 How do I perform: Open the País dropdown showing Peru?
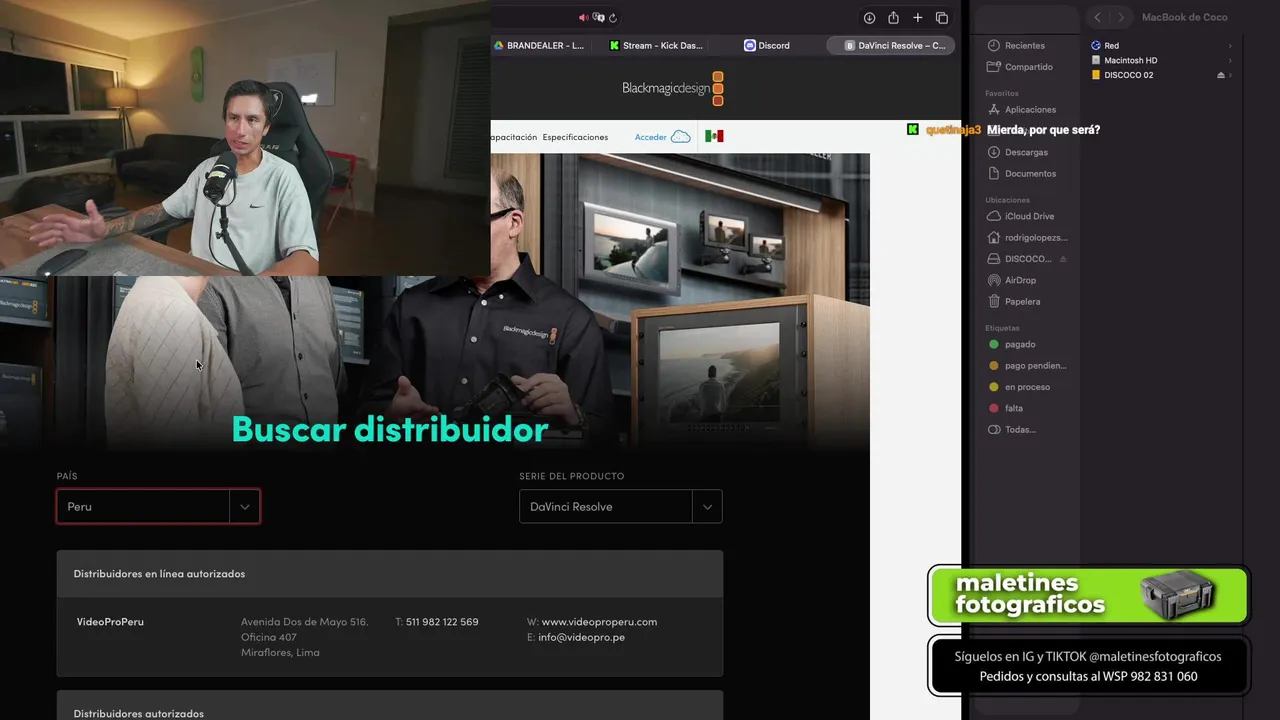tap(158, 506)
